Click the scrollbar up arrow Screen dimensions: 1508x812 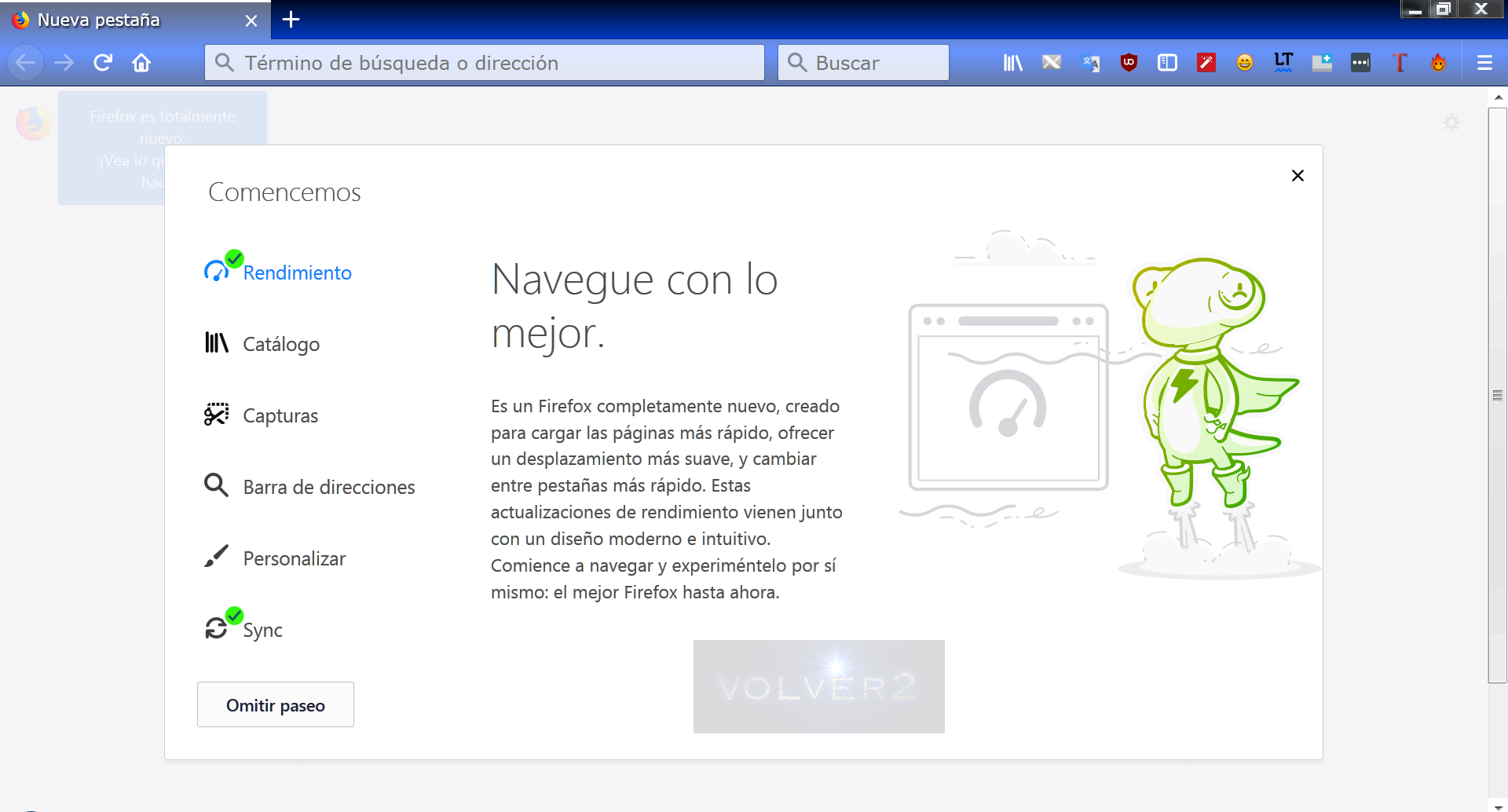(x=1498, y=97)
